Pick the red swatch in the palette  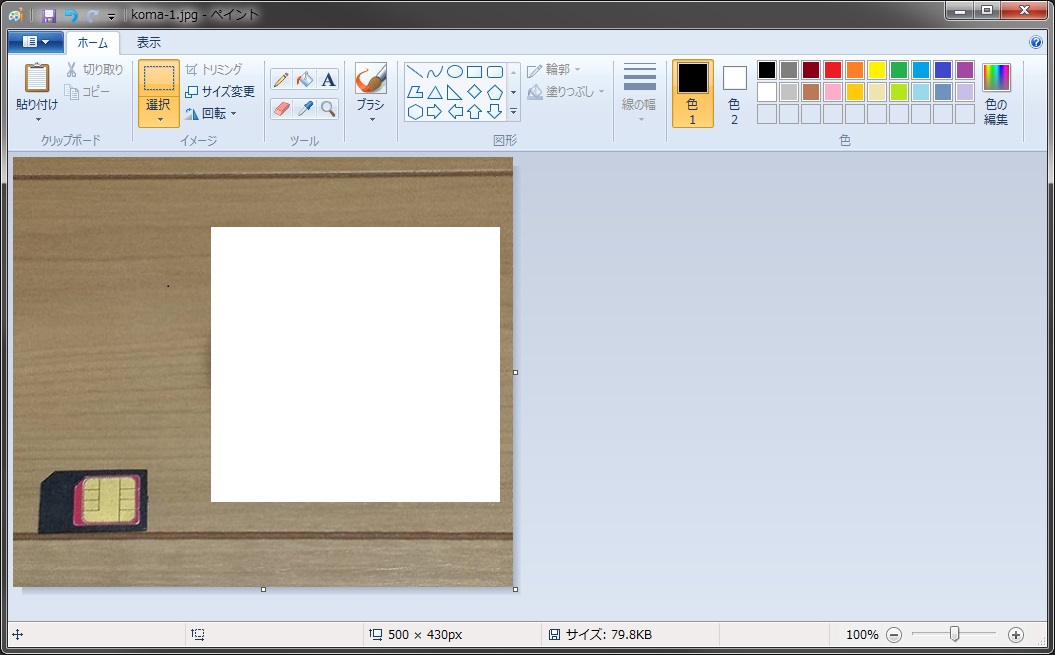point(832,70)
